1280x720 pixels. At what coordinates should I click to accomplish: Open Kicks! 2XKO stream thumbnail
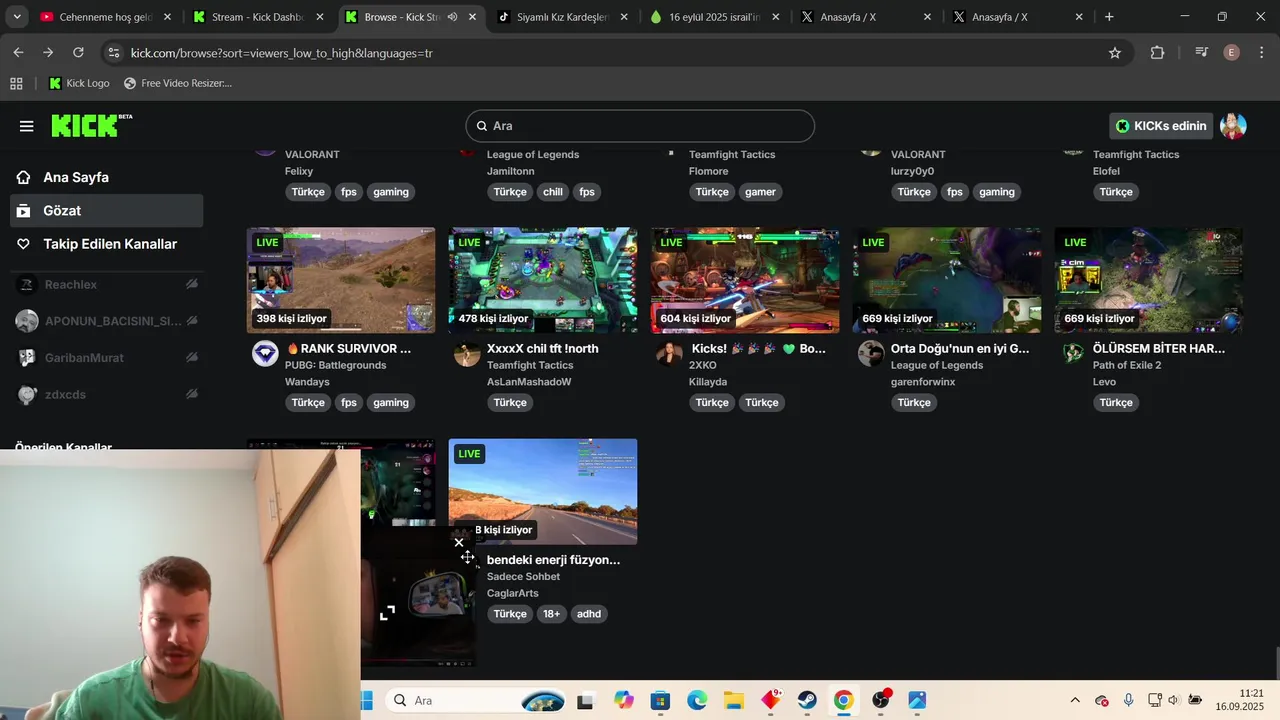pos(745,280)
